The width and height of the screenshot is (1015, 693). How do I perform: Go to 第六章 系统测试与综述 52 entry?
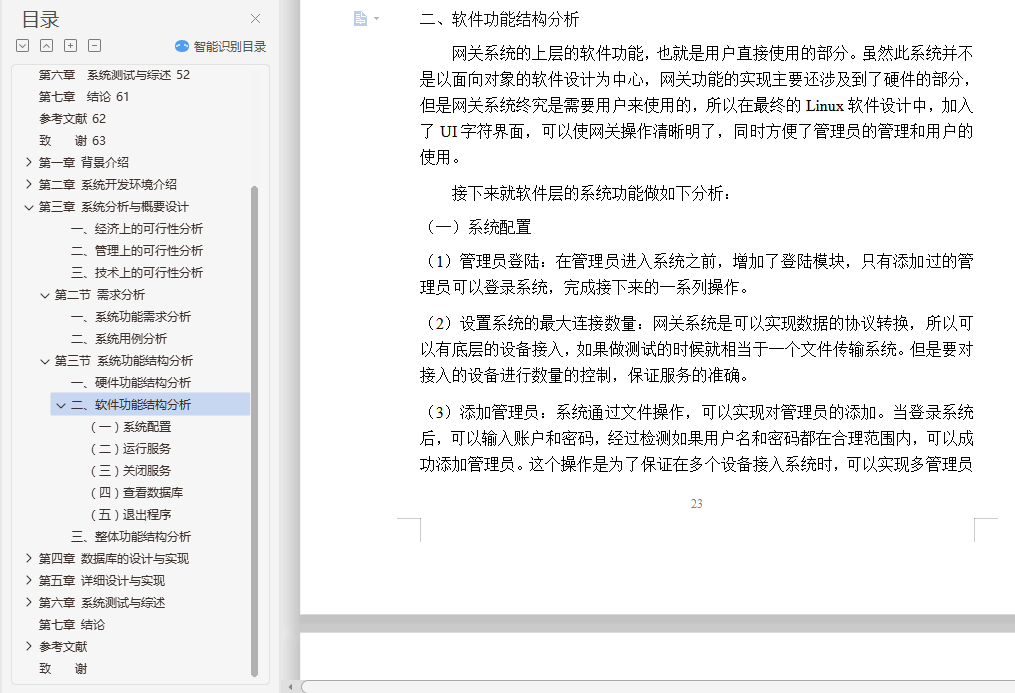pyautogui.click(x=114, y=75)
